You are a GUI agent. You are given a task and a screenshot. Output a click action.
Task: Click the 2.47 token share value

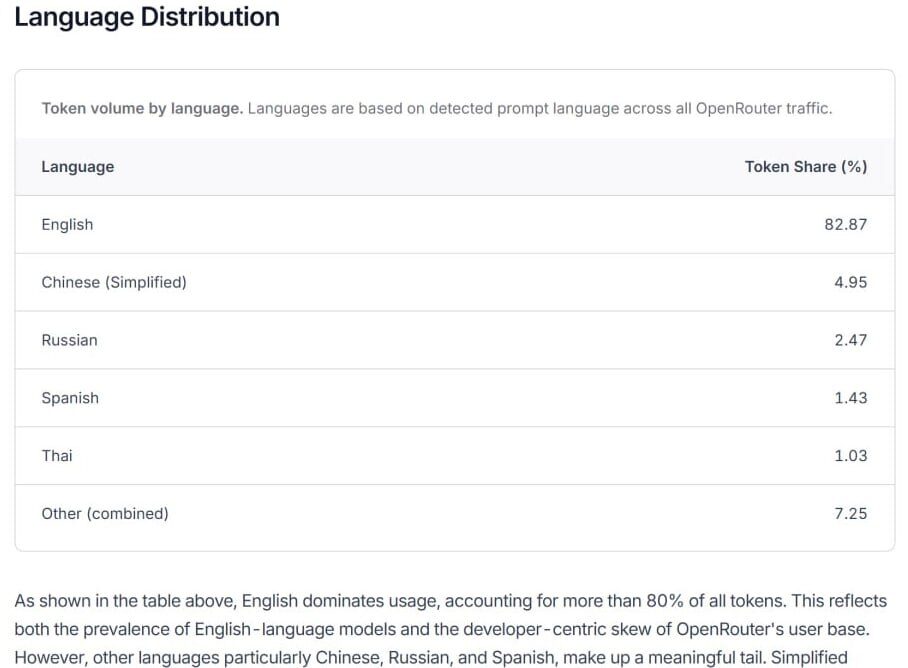(x=850, y=341)
